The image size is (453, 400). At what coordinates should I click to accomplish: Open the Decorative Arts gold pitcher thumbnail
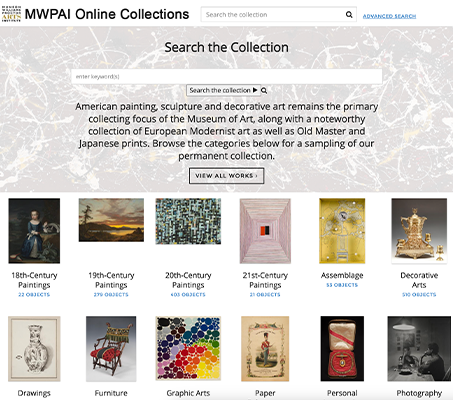pos(419,231)
